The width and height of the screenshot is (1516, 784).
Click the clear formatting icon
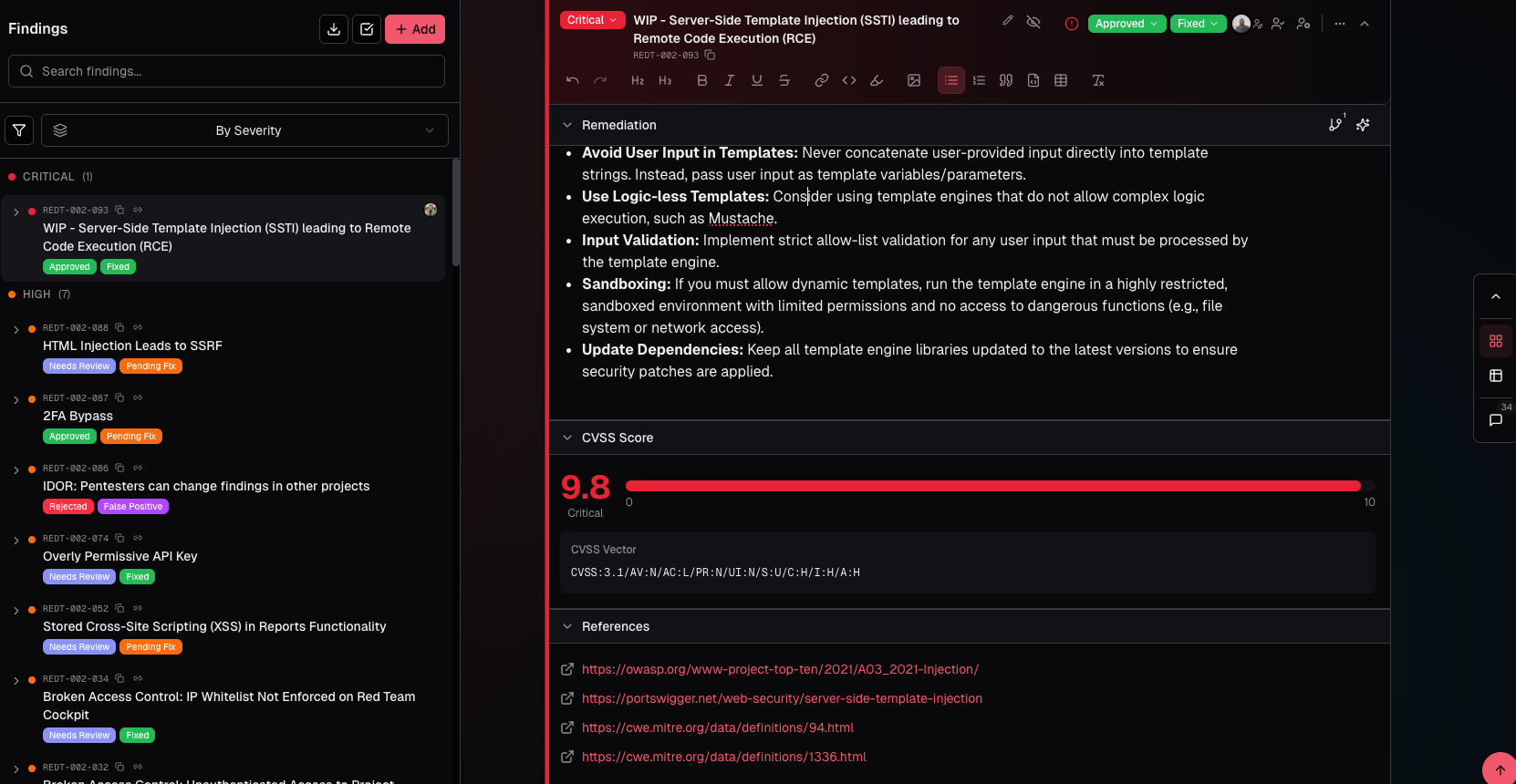pos(1098,80)
